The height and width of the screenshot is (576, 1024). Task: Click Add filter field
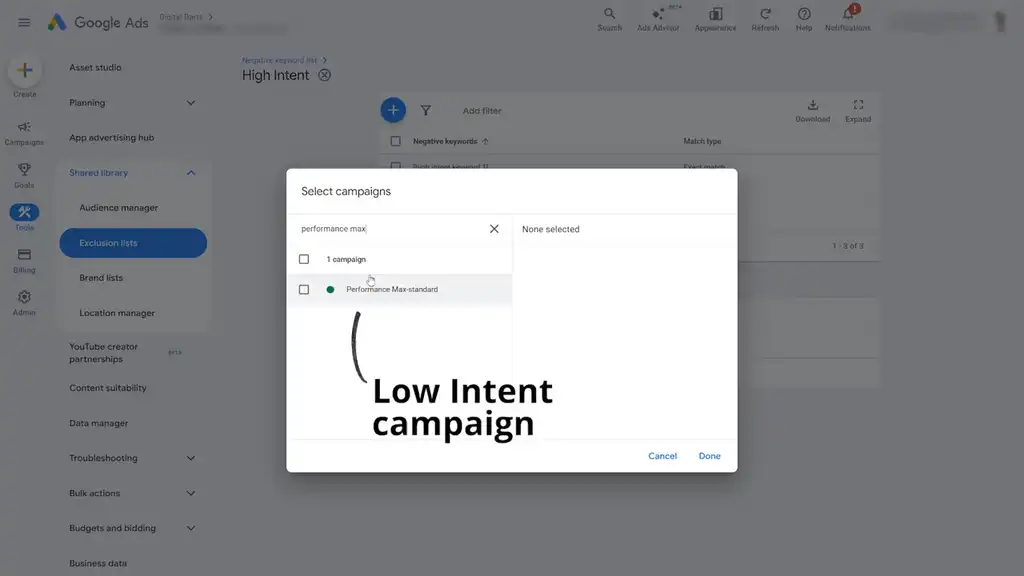coord(482,111)
